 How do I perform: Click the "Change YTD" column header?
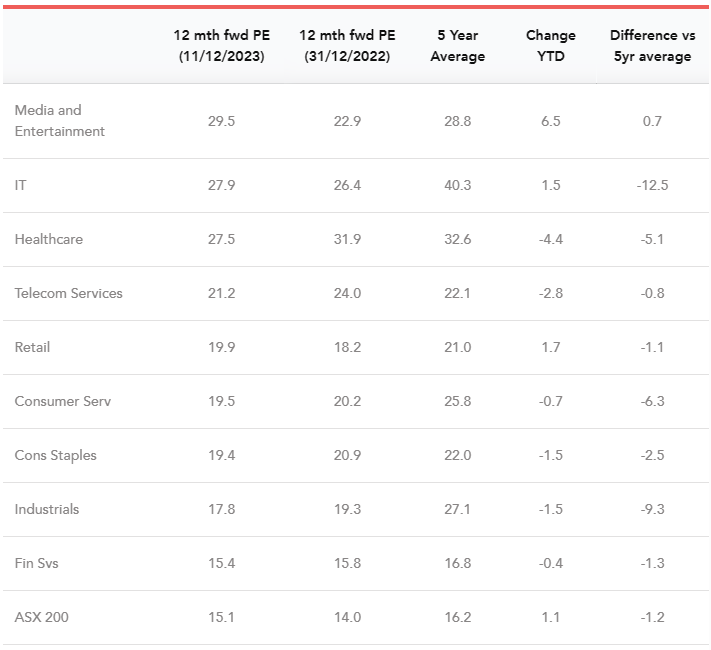click(x=551, y=46)
